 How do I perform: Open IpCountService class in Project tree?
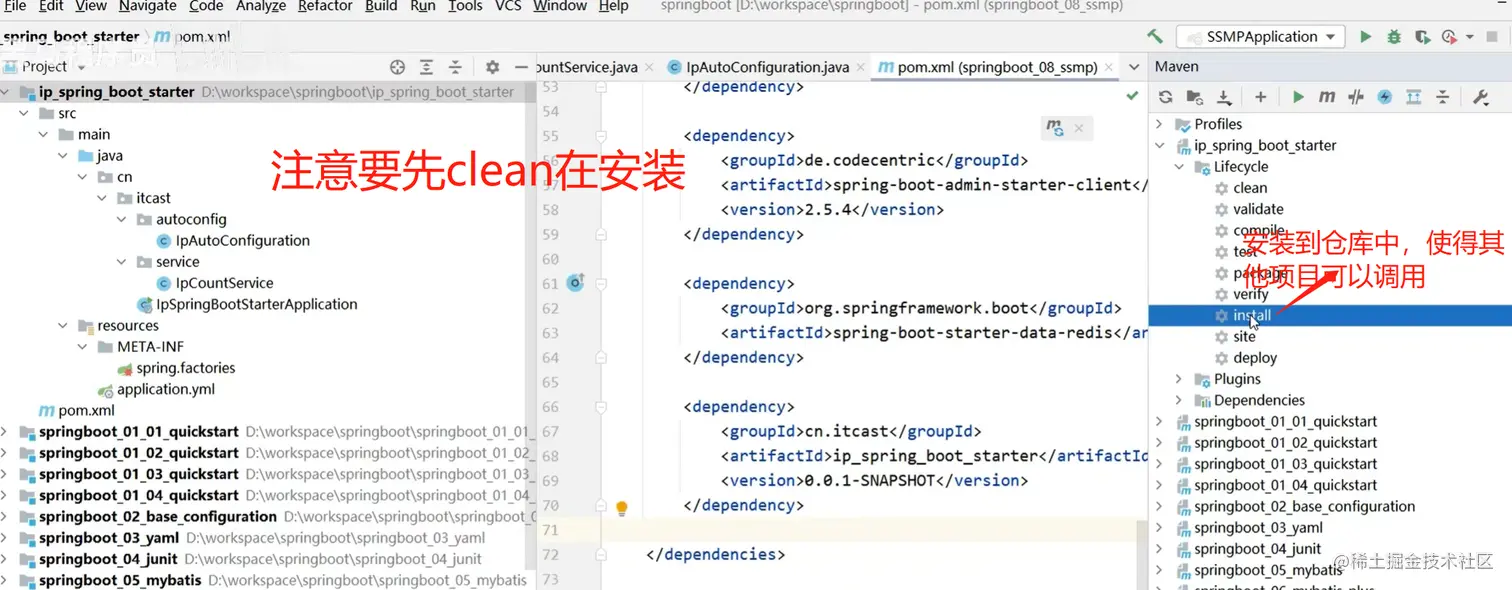click(x=224, y=283)
